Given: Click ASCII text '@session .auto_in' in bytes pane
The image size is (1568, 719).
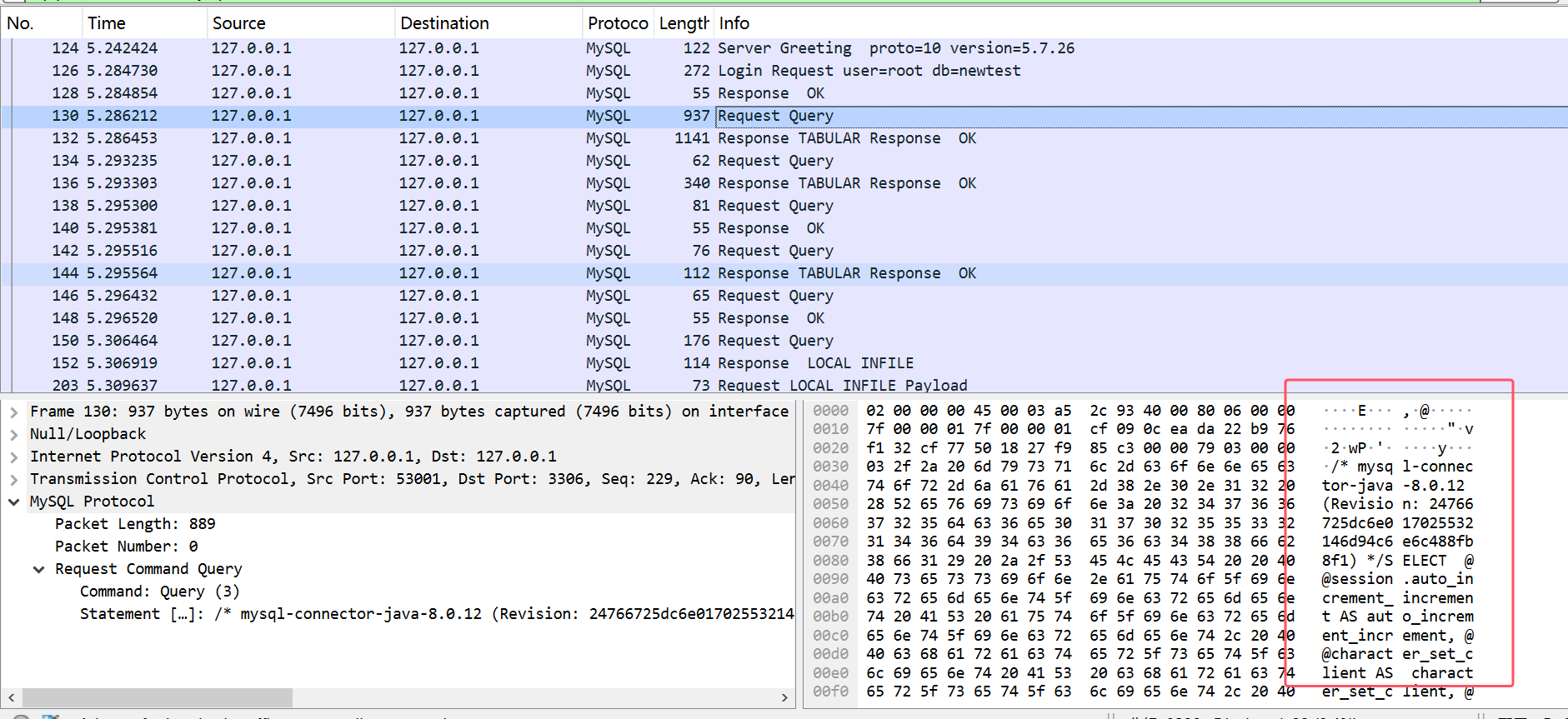Looking at the screenshot, I should [1397, 579].
